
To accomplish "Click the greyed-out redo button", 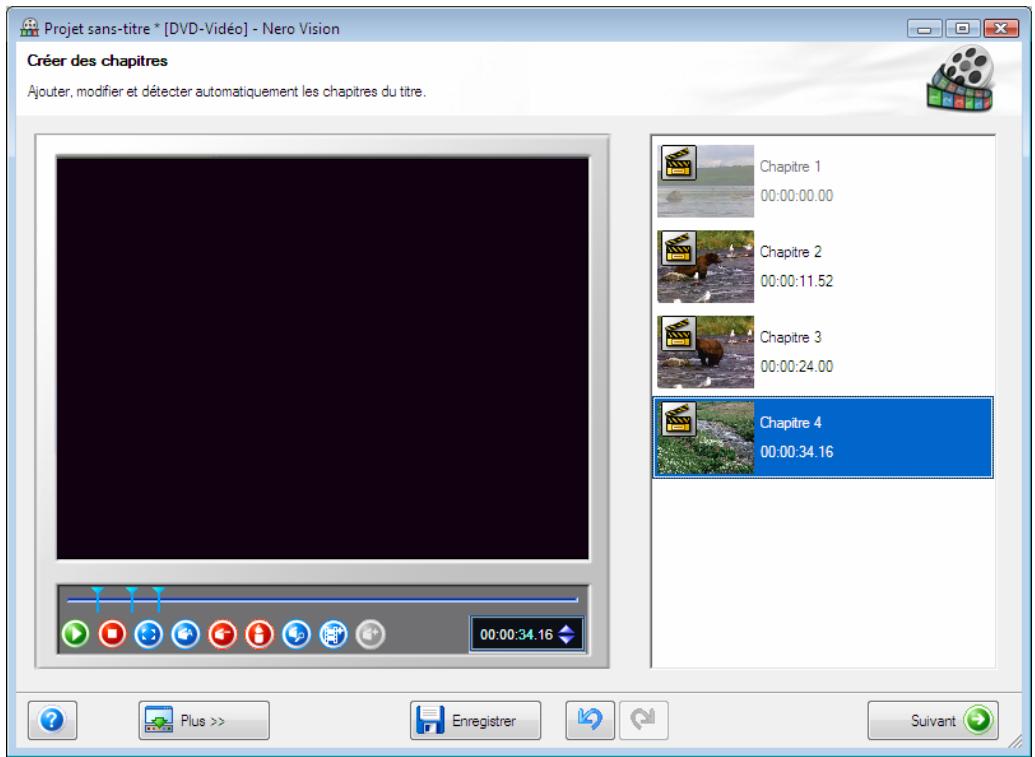I will point(643,720).
